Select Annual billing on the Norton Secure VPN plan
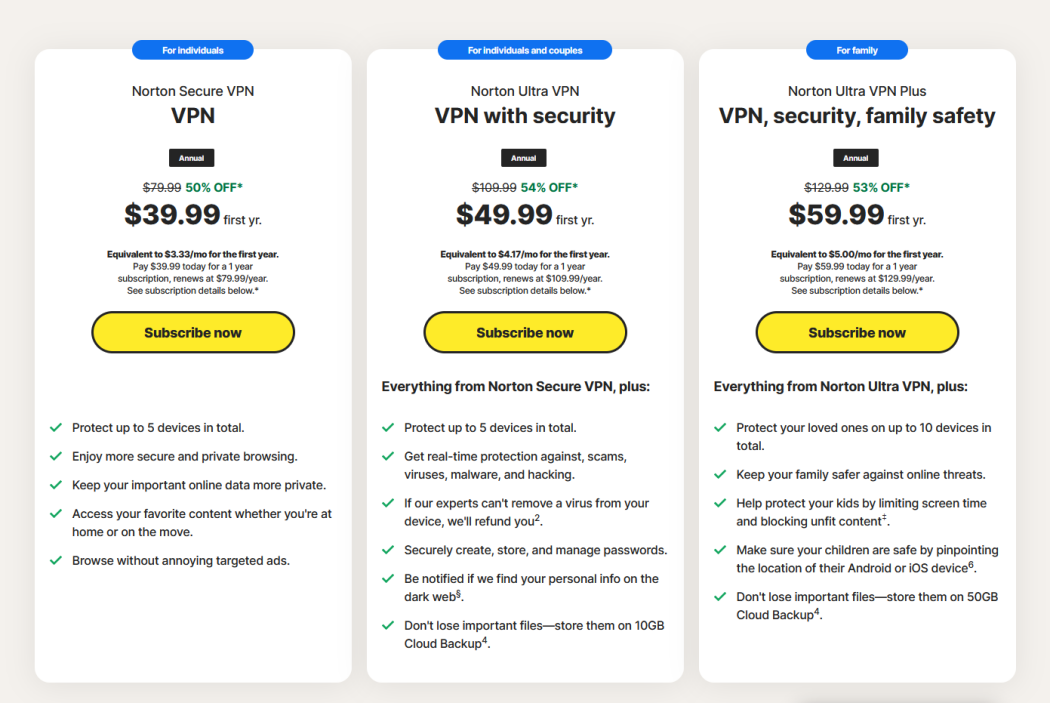 (x=192, y=157)
